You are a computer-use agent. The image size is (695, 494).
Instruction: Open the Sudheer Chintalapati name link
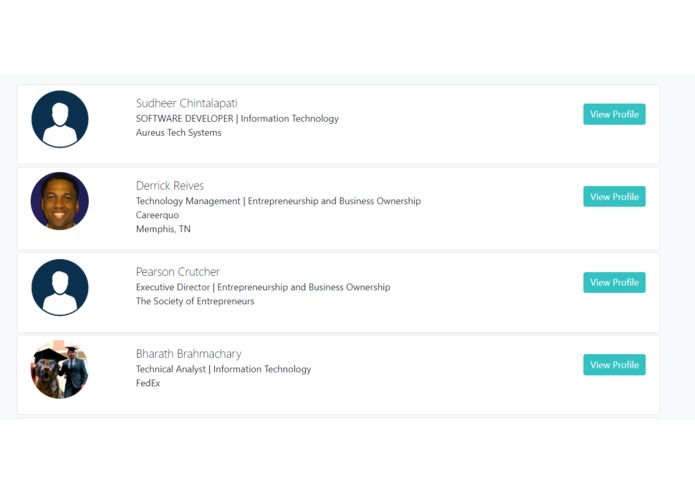click(x=186, y=103)
